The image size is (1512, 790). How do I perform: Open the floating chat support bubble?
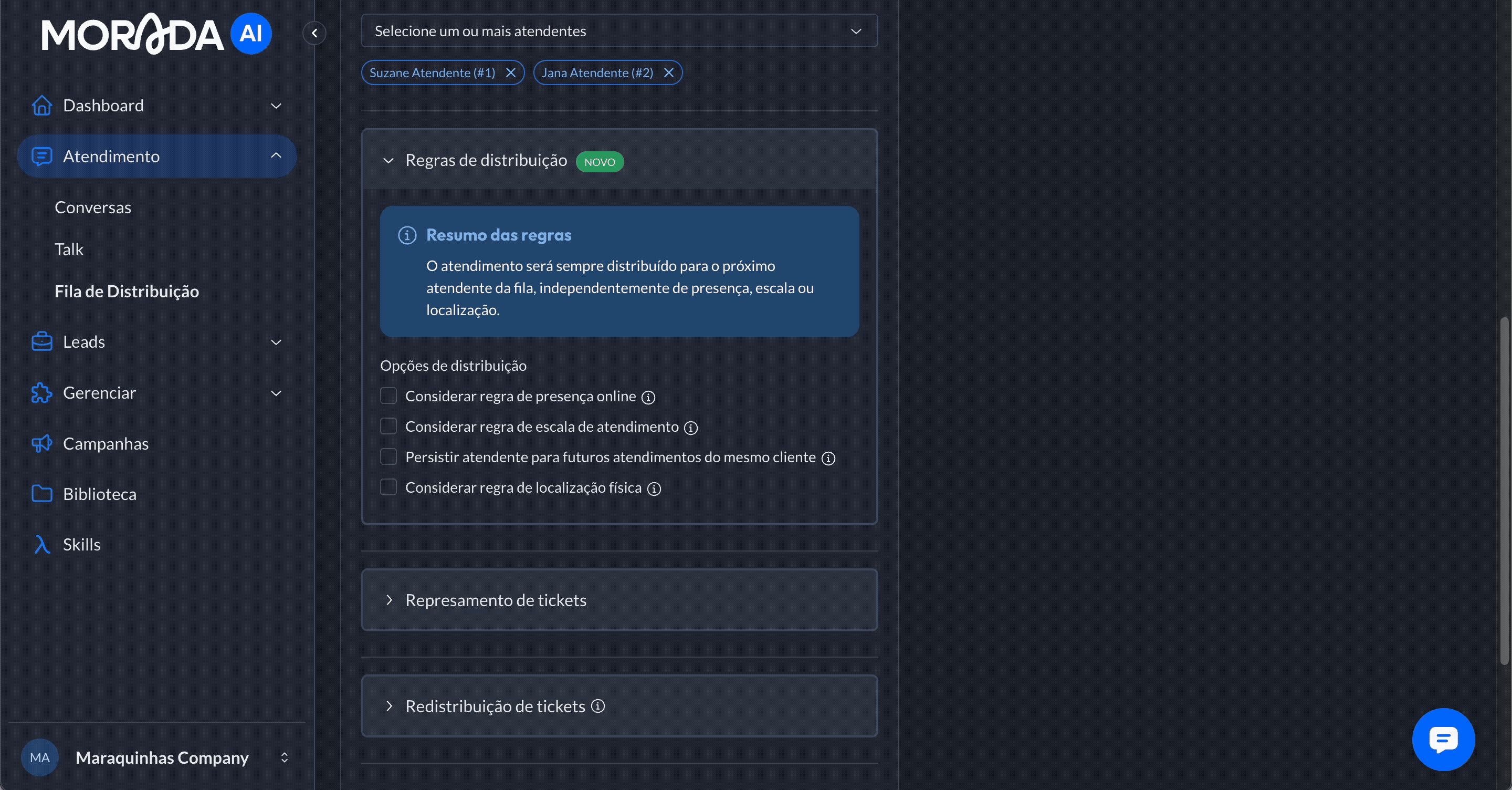[1443, 740]
